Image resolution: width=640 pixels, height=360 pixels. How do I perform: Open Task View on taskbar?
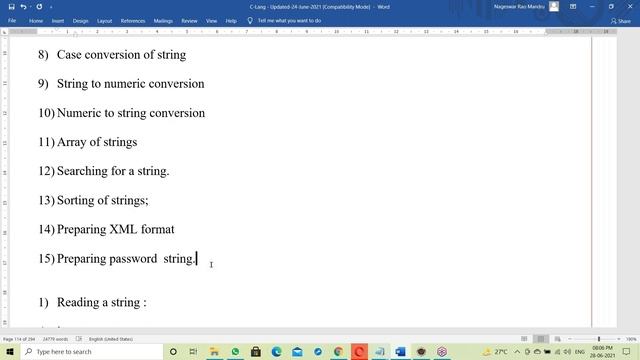(x=193, y=351)
